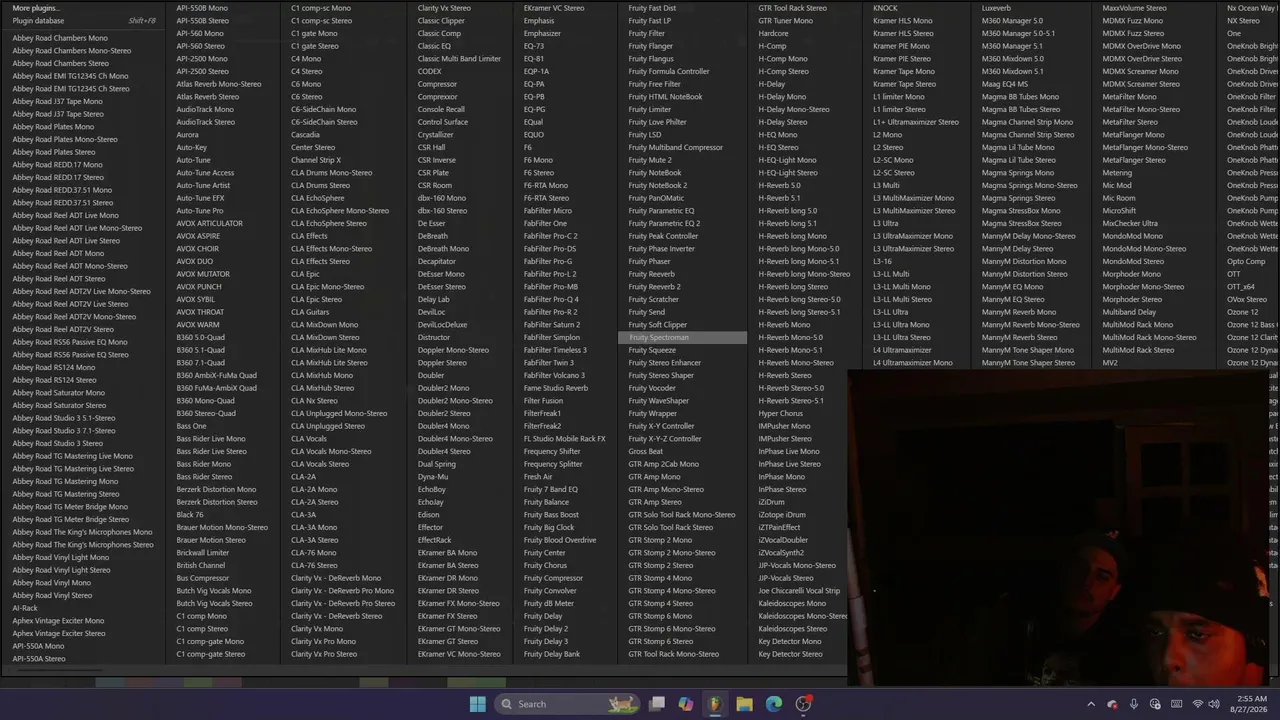Choose the Opto Comp plugin
The image size is (1280, 720).
(1246, 261)
